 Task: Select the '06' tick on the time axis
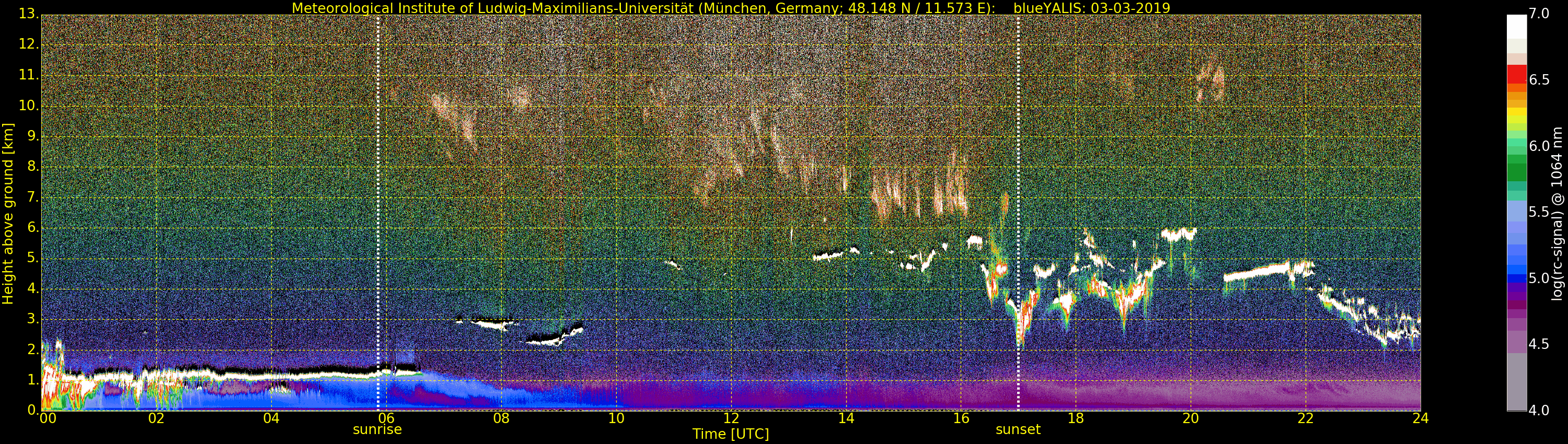click(386, 418)
